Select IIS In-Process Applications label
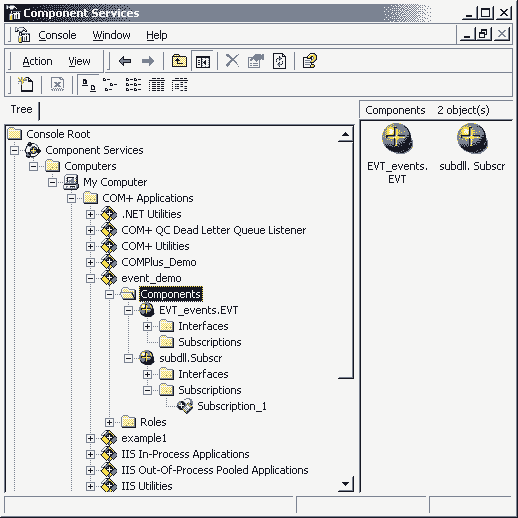The height and width of the screenshot is (518, 518). coord(185,454)
